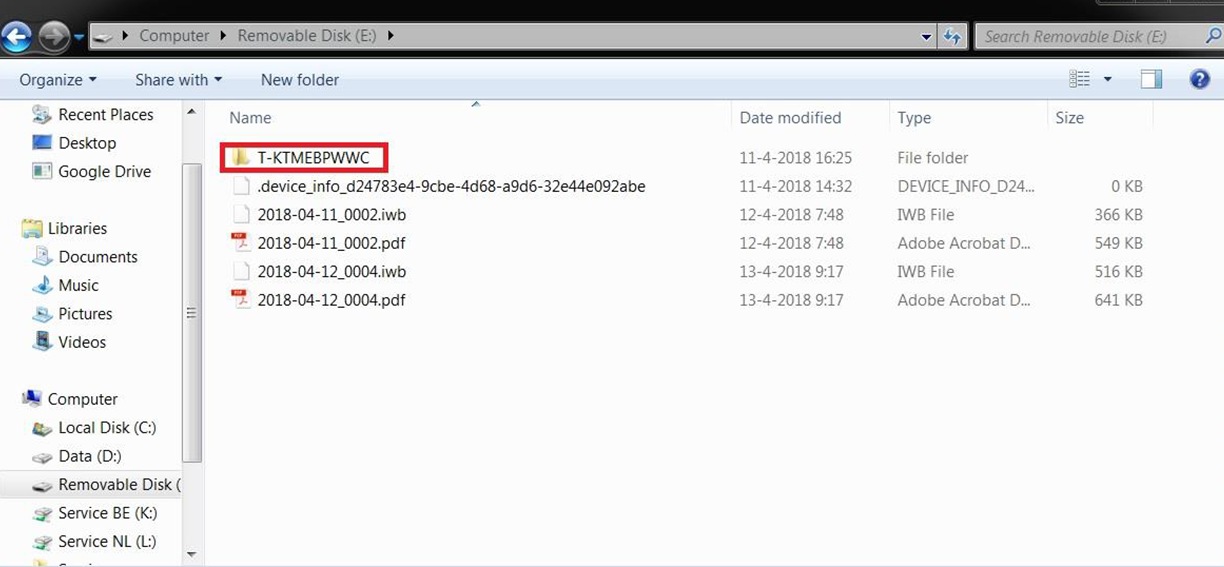Open the Documents library
This screenshot has height=567, width=1224.
click(98, 257)
